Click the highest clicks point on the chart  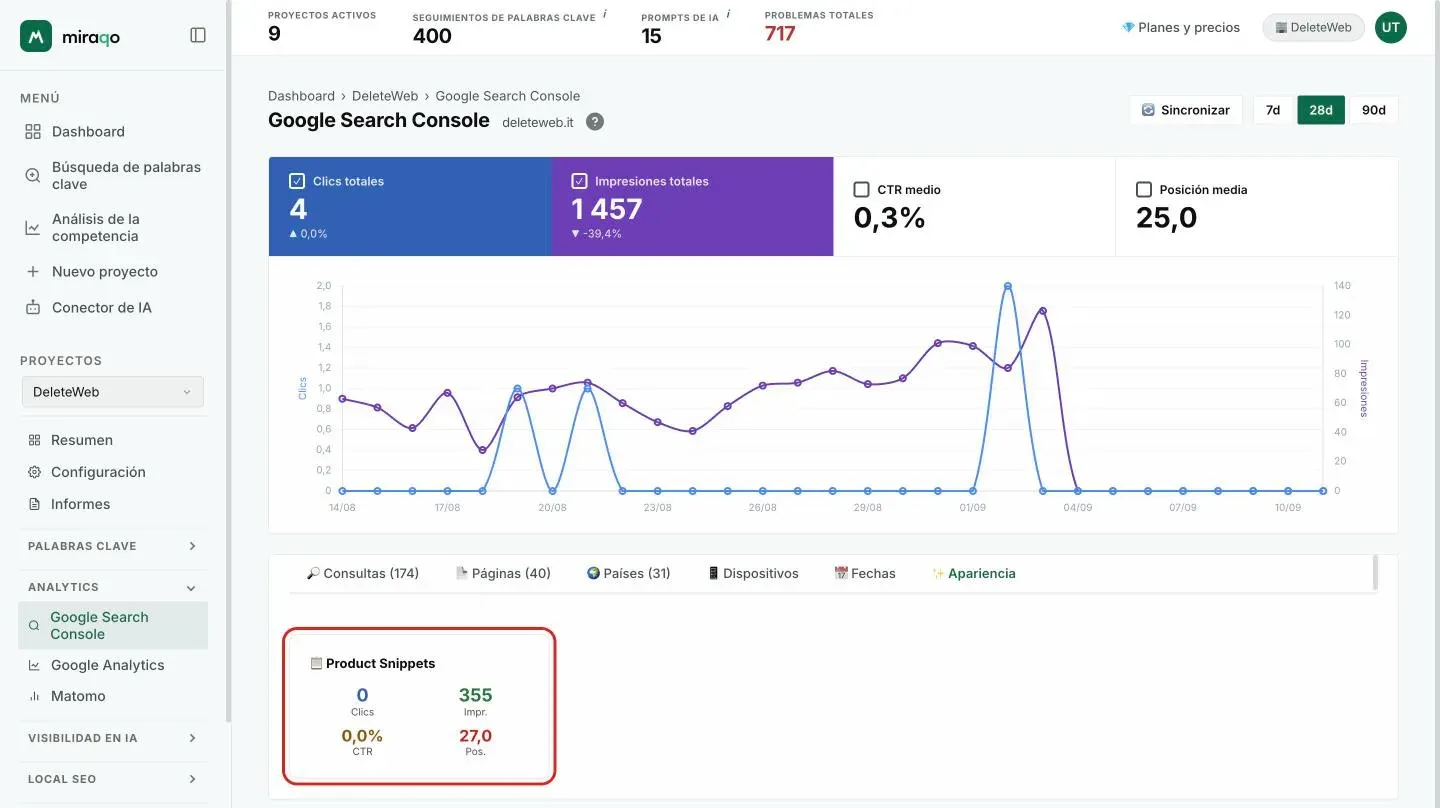point(1007,286)
